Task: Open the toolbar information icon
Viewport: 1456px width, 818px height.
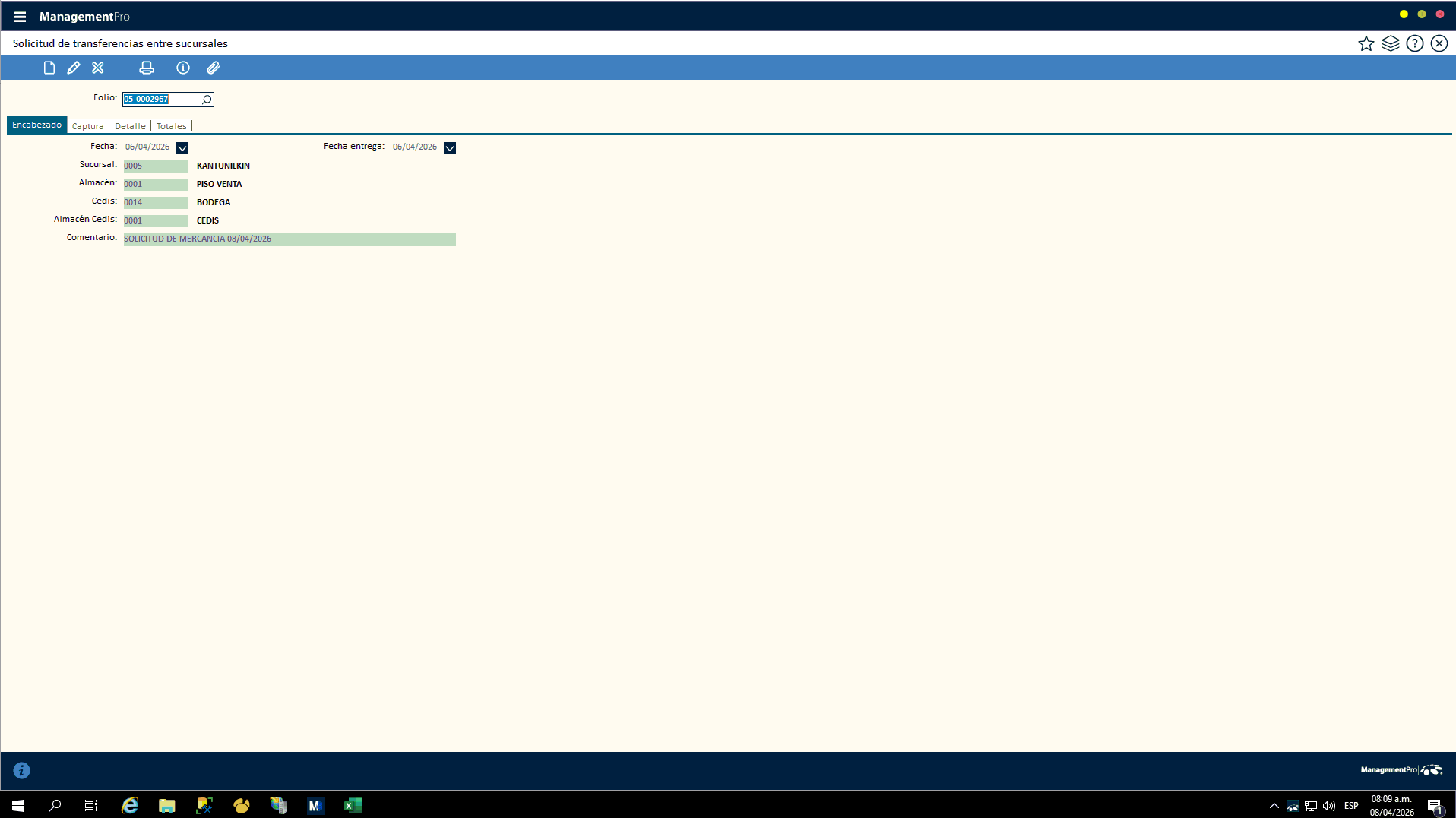Action: (x=183, y=68)
